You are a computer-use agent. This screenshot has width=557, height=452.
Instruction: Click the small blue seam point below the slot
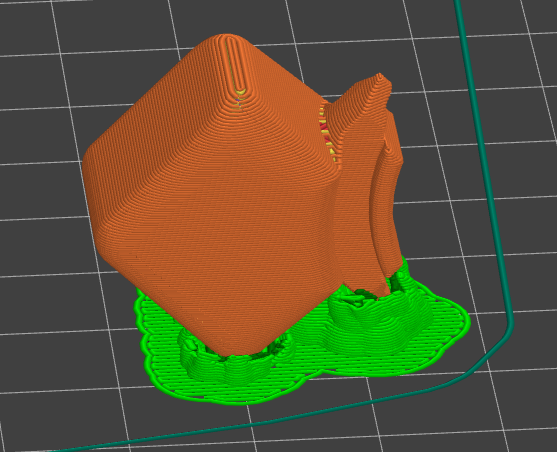click(238, 101)
